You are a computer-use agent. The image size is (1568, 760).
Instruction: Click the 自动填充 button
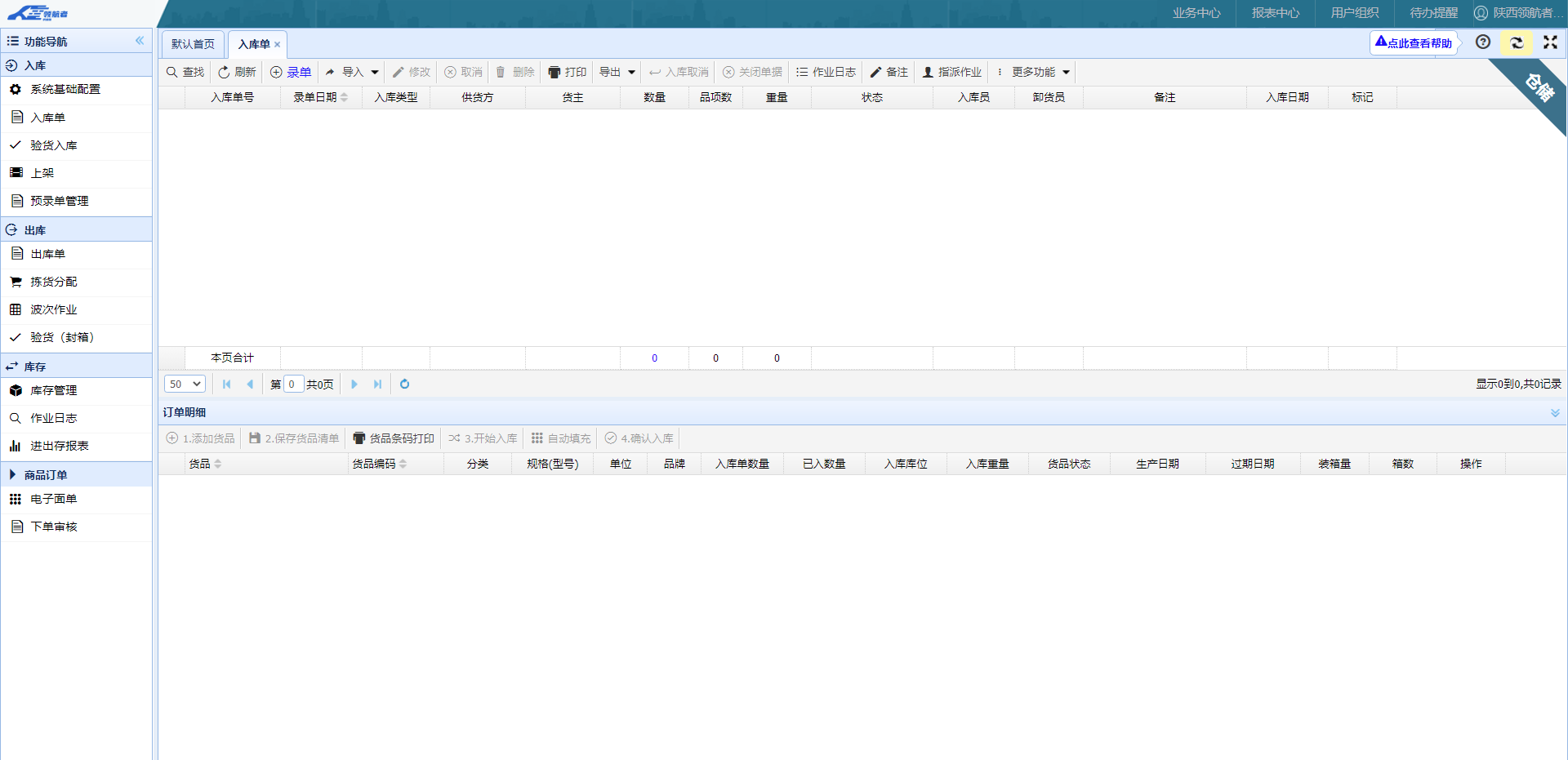click(561, 438)
